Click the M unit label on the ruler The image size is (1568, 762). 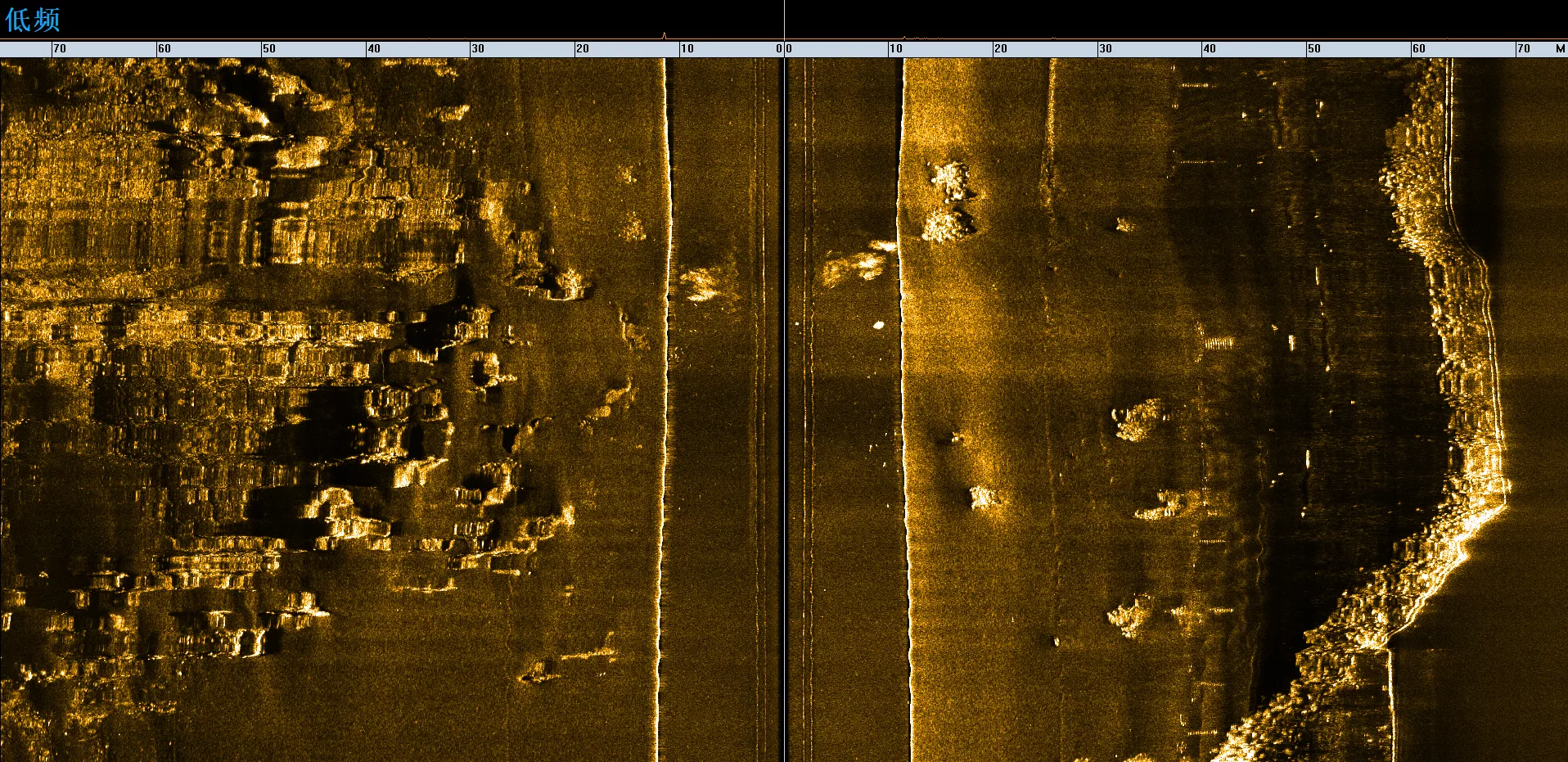(x=1560, y=49)
